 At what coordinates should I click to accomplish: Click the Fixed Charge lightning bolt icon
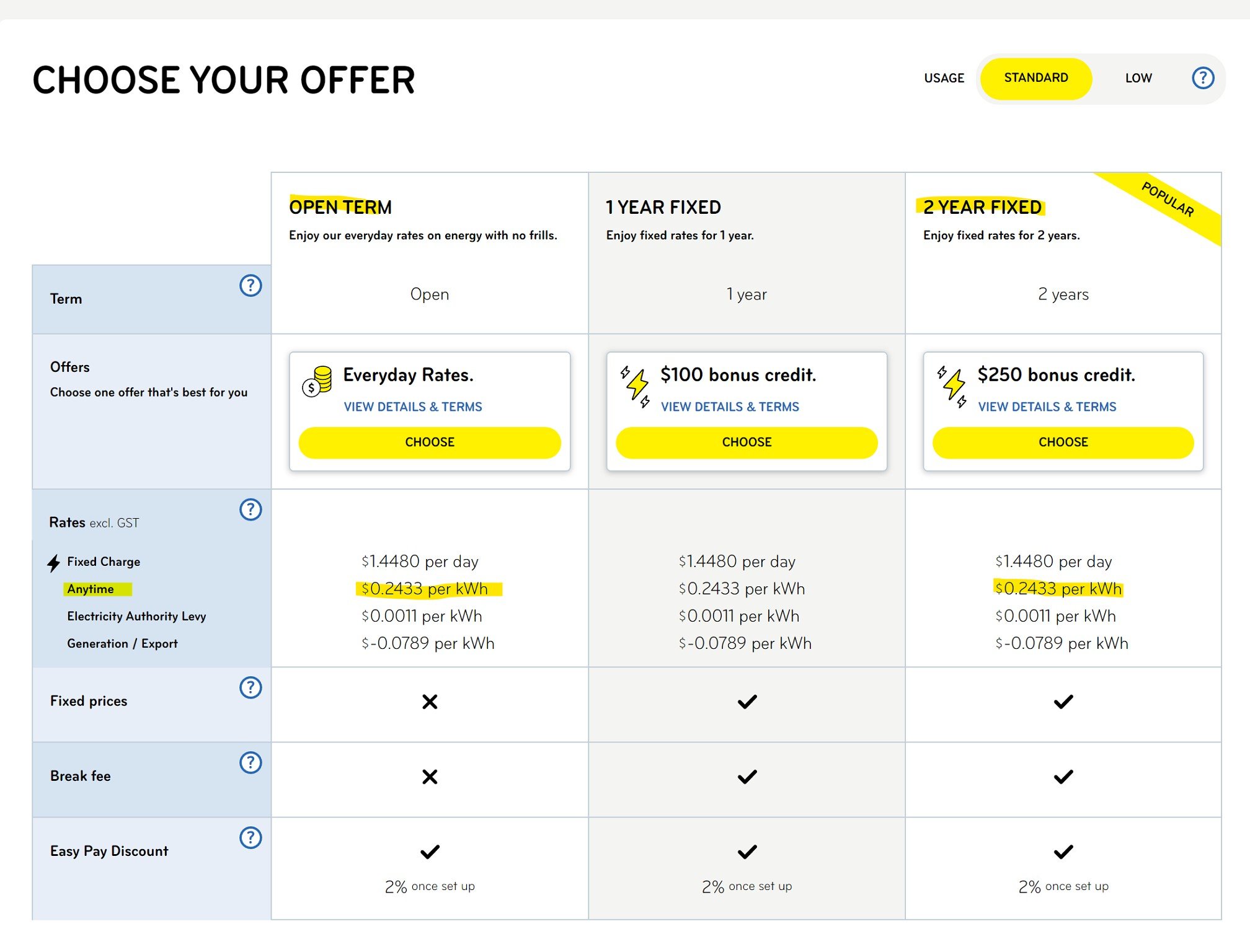pos(54,563)
